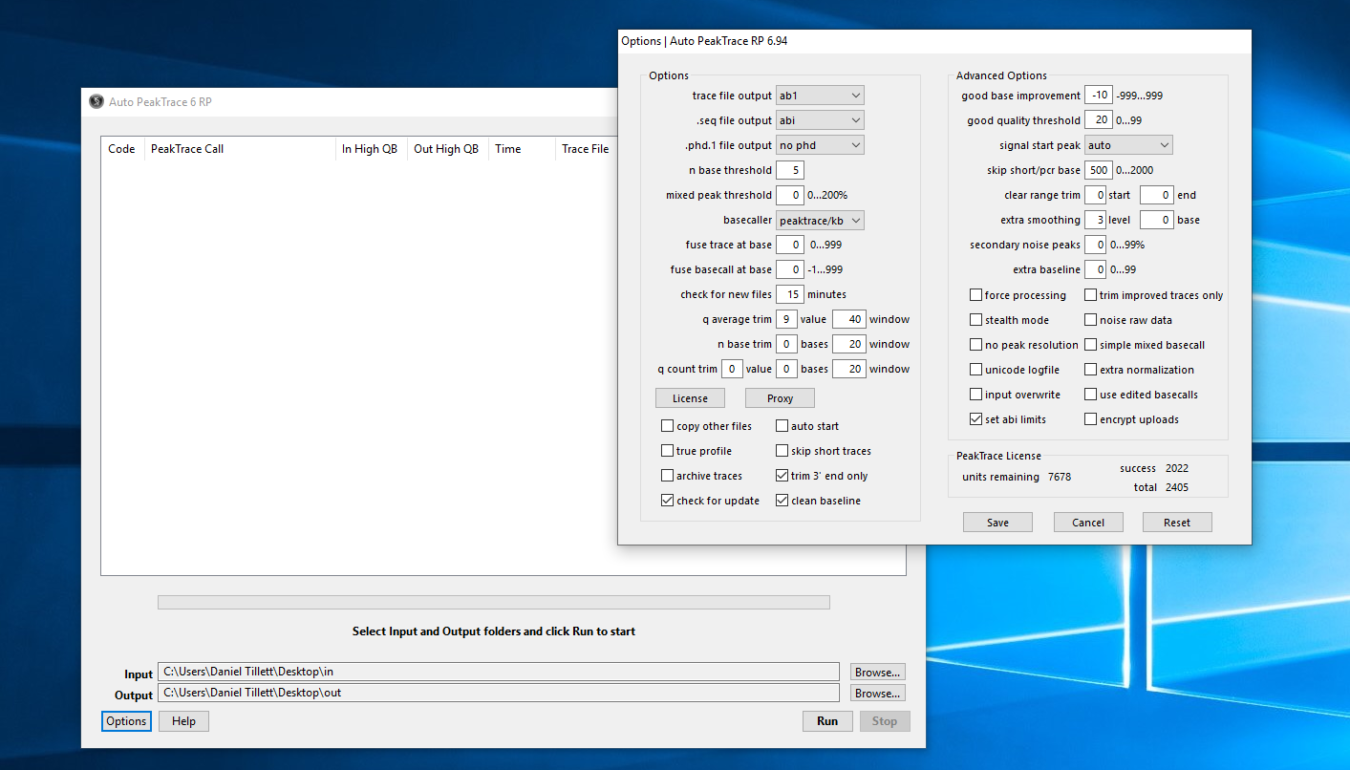Click the Output path text field
This screenshot has width=1350, height=770.
tap(499, 693)
